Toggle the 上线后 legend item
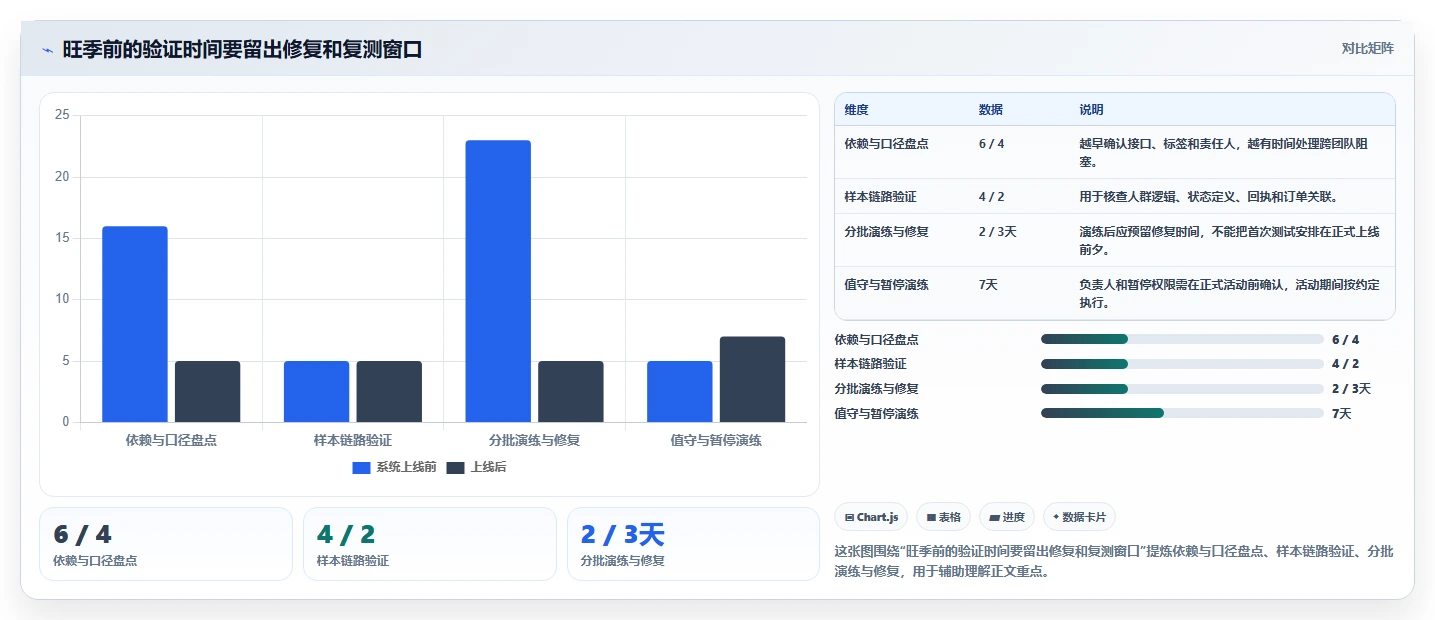Image resolution: width=1435 pixels, height=620 pixels. (476, 467)
